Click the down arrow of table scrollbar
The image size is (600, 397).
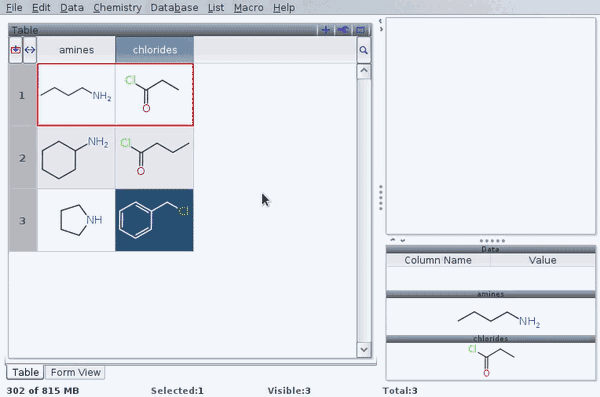pyautogui.click(x=364, y=350)
